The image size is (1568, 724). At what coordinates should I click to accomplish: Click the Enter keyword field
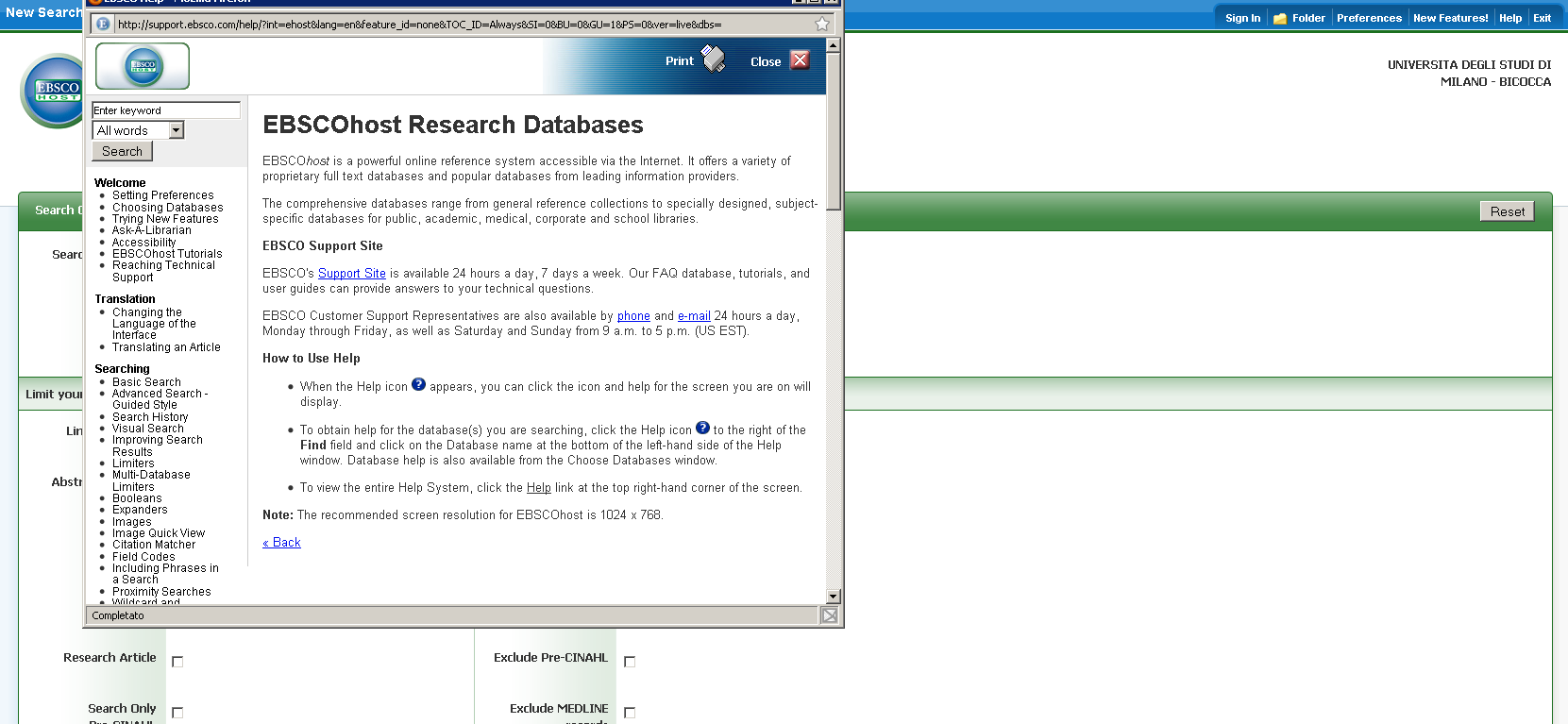pos(166,110)
